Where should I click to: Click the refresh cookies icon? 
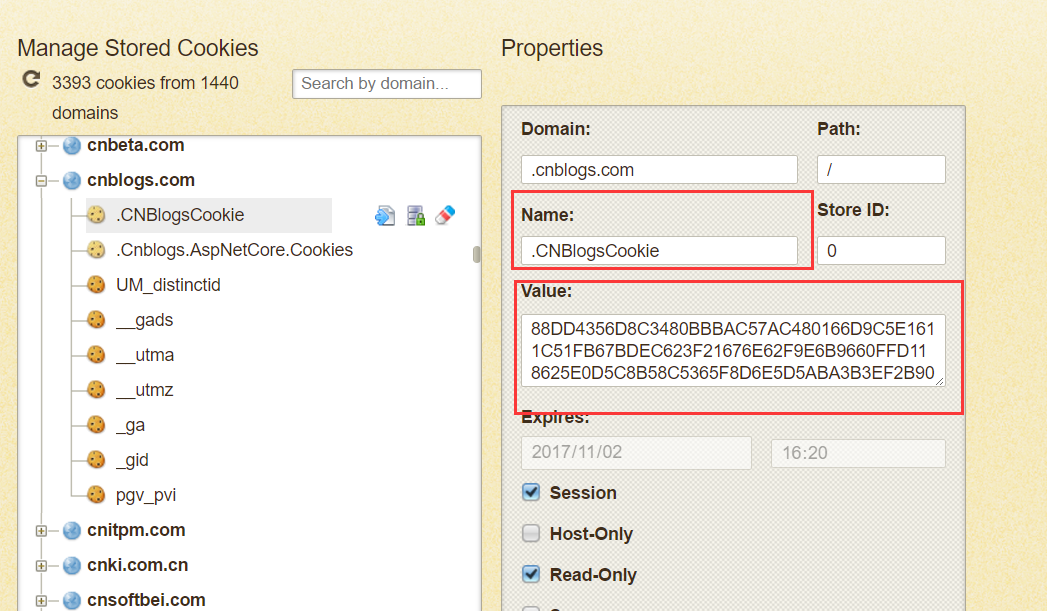tap(31, 79)
